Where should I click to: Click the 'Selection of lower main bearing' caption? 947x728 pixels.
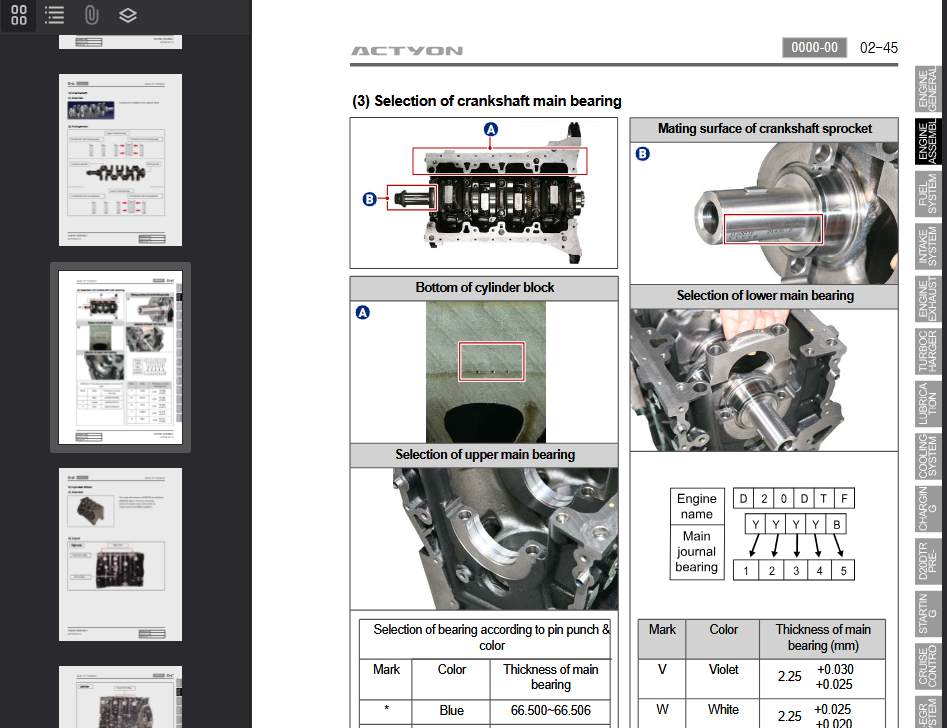pos(765,295)
